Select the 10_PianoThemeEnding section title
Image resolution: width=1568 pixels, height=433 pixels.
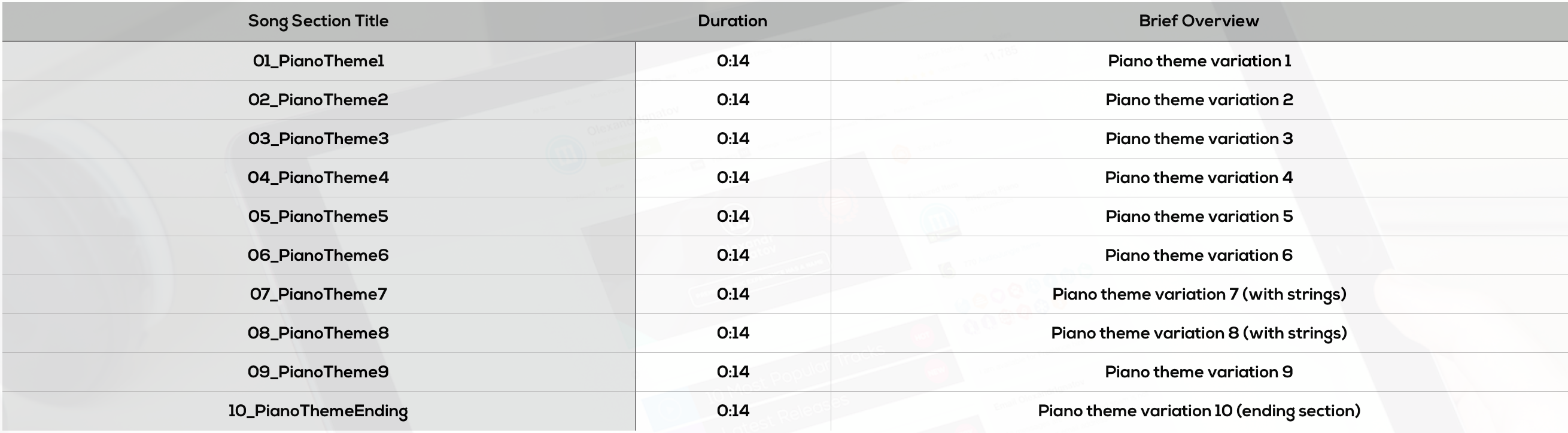(x=318, y=411)
